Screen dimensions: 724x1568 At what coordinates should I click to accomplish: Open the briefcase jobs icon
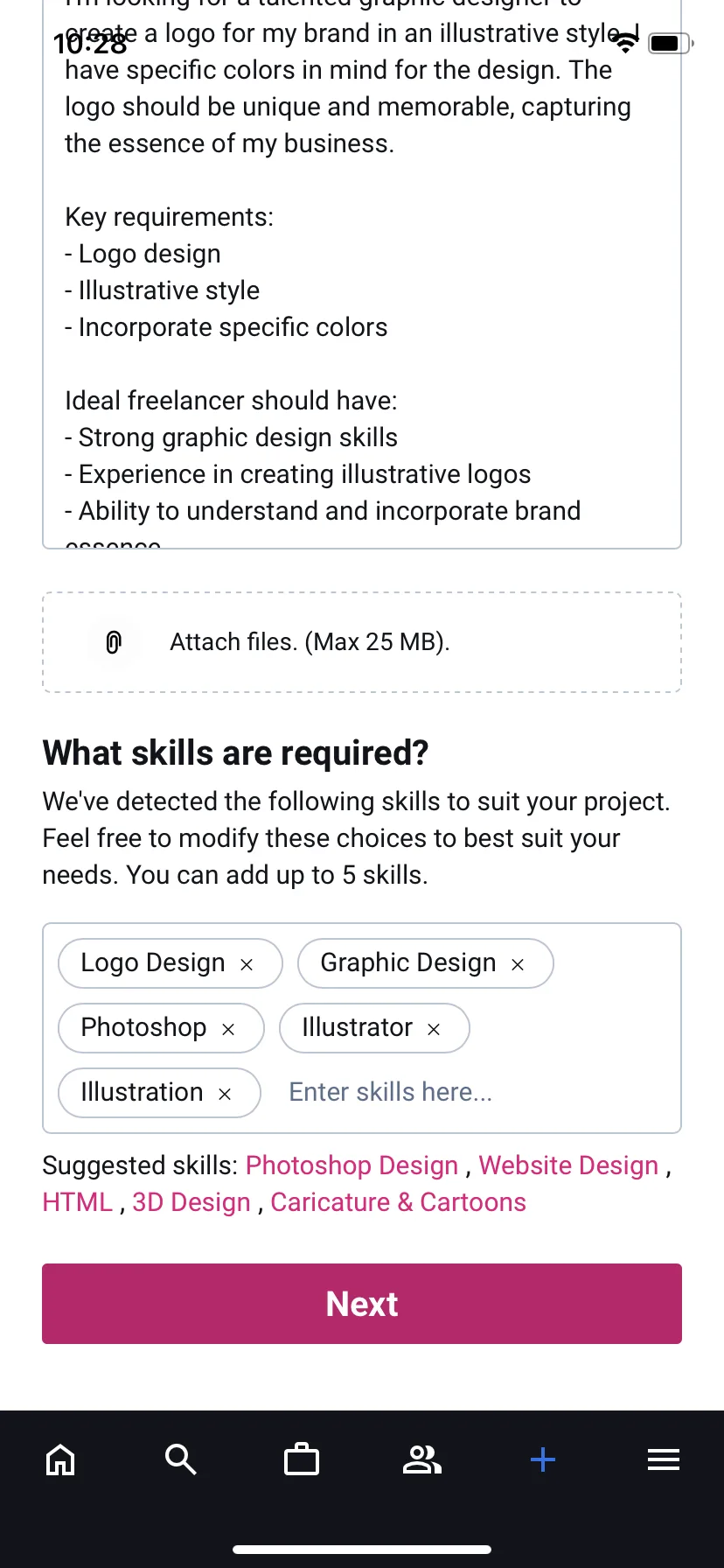click(x=302, y=1459)
